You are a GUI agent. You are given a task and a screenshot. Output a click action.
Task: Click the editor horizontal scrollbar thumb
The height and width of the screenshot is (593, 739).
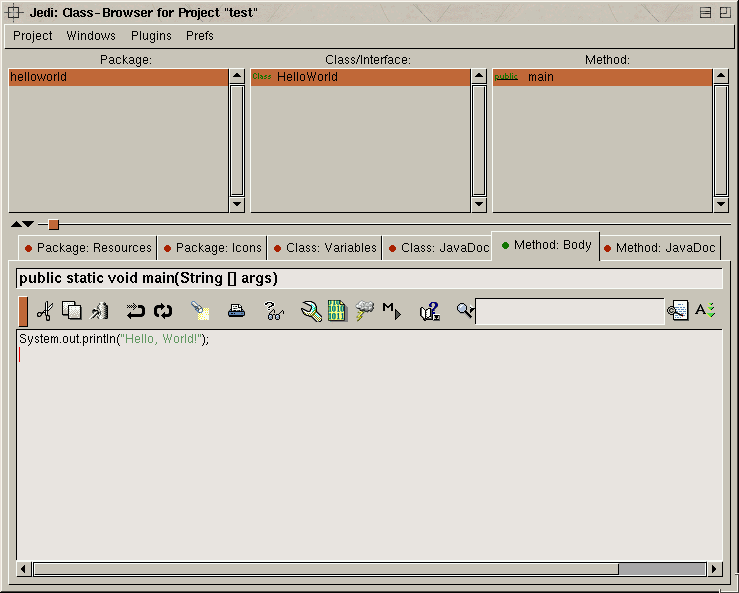click(326, 569)
